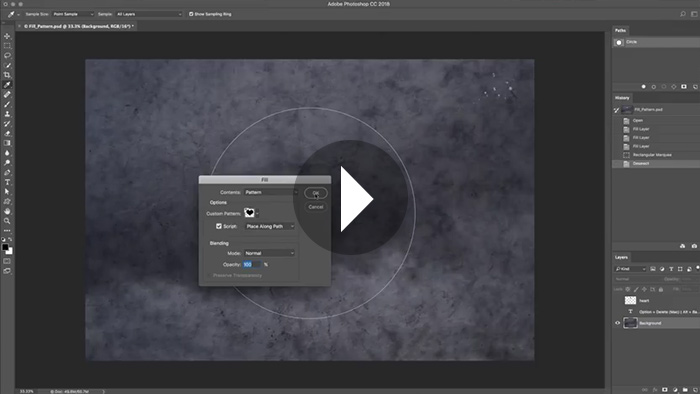Open Contents Pattern dropdown in Fill dialog

coord(271,192)
